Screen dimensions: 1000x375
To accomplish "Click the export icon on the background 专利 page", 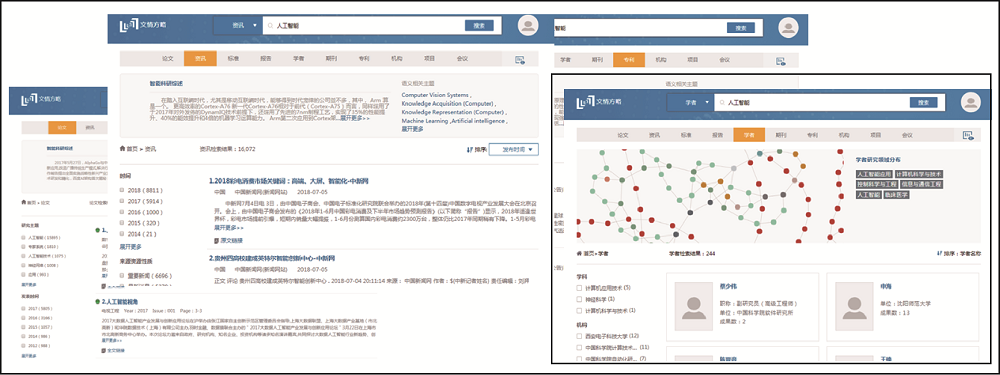I will [x=781, y=61].
